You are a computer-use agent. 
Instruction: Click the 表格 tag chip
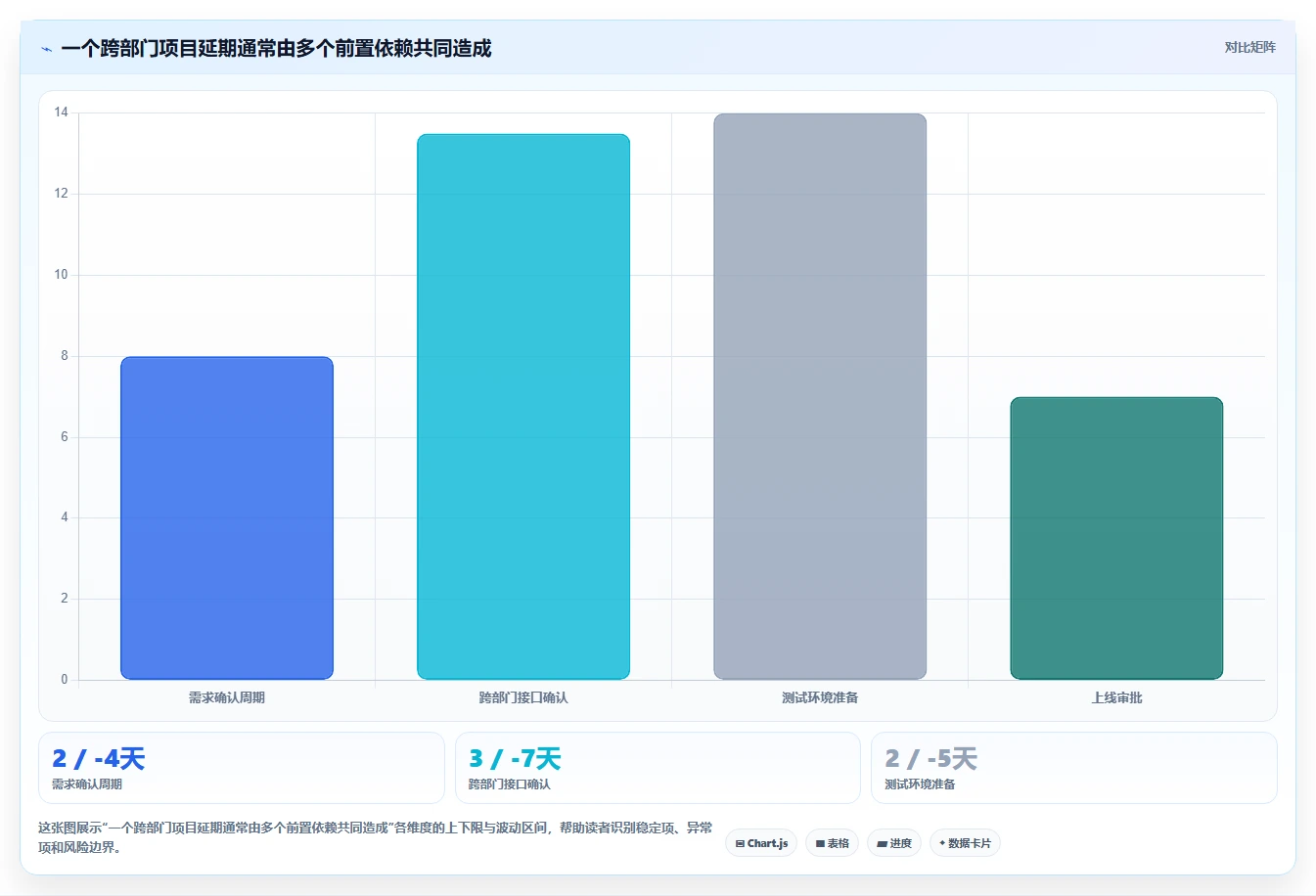point(832,843)
